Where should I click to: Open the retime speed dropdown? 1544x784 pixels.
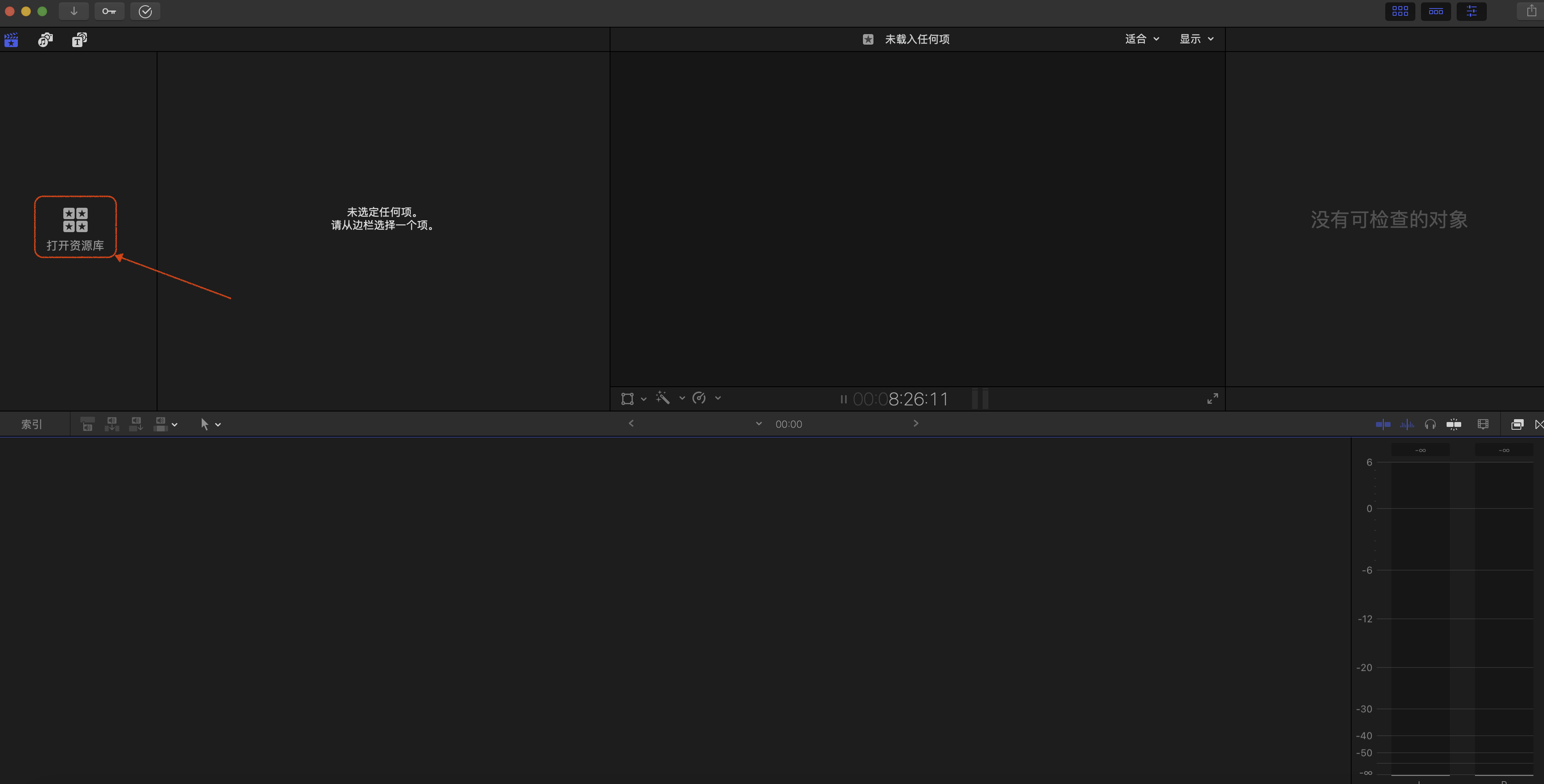click(x=718, y=398)
